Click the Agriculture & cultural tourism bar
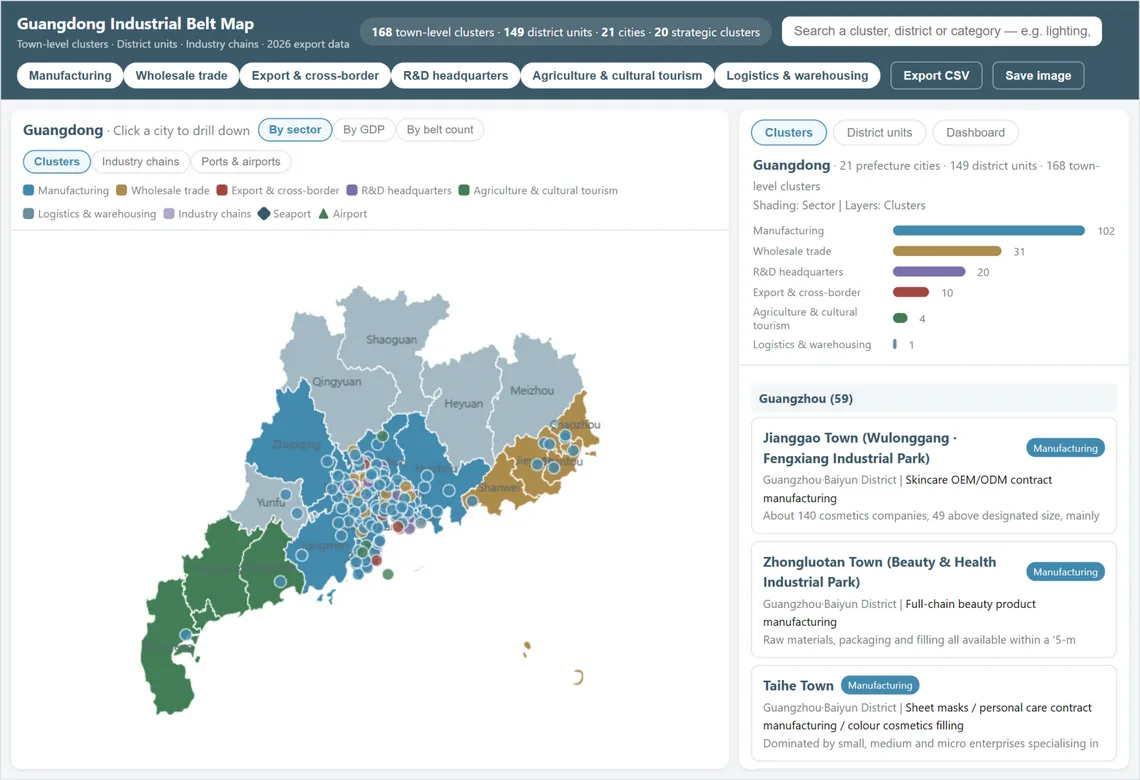 tap(900, 318)
